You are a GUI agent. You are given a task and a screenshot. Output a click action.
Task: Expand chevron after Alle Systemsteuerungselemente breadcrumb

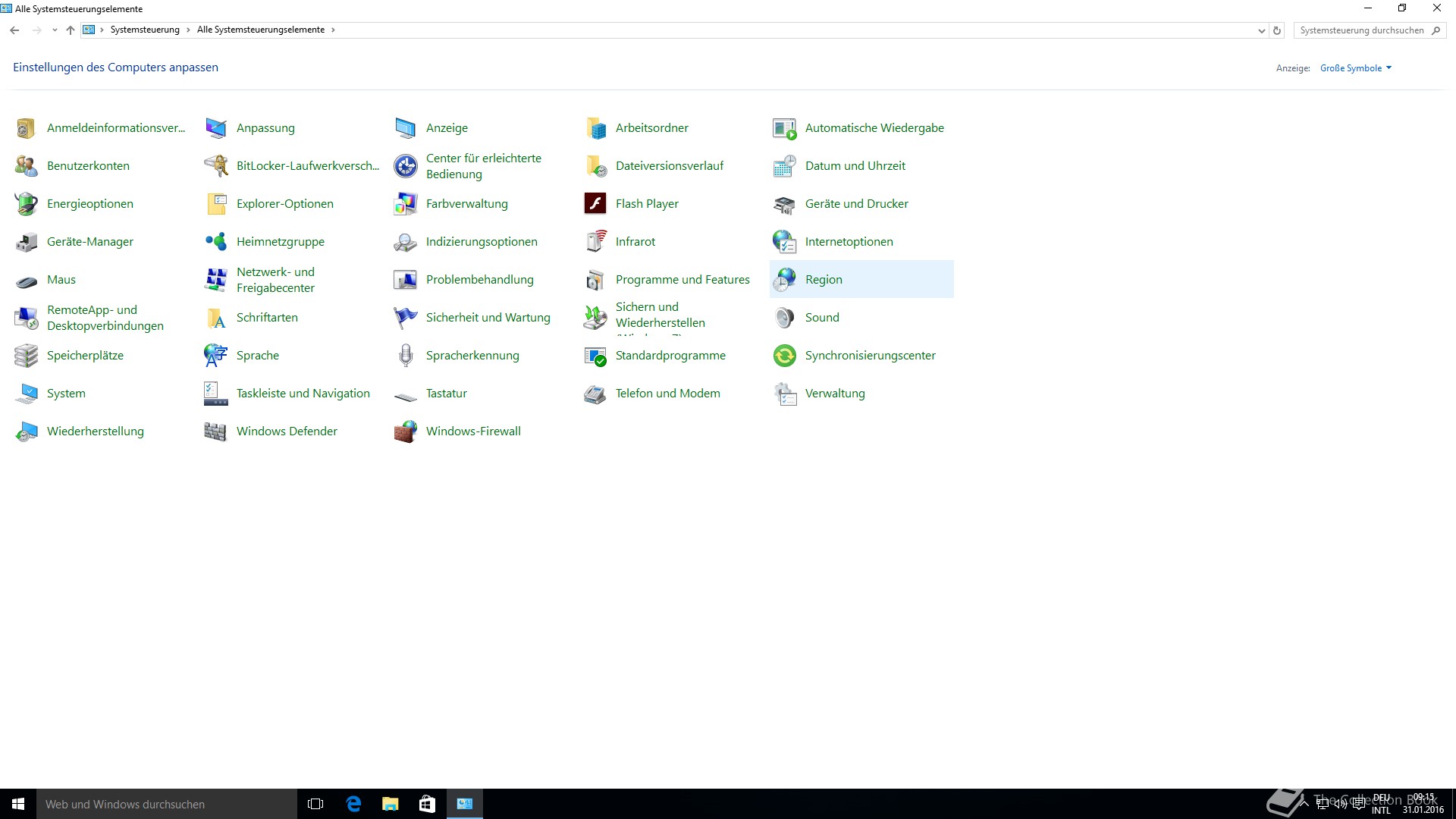tap(333, 30)
